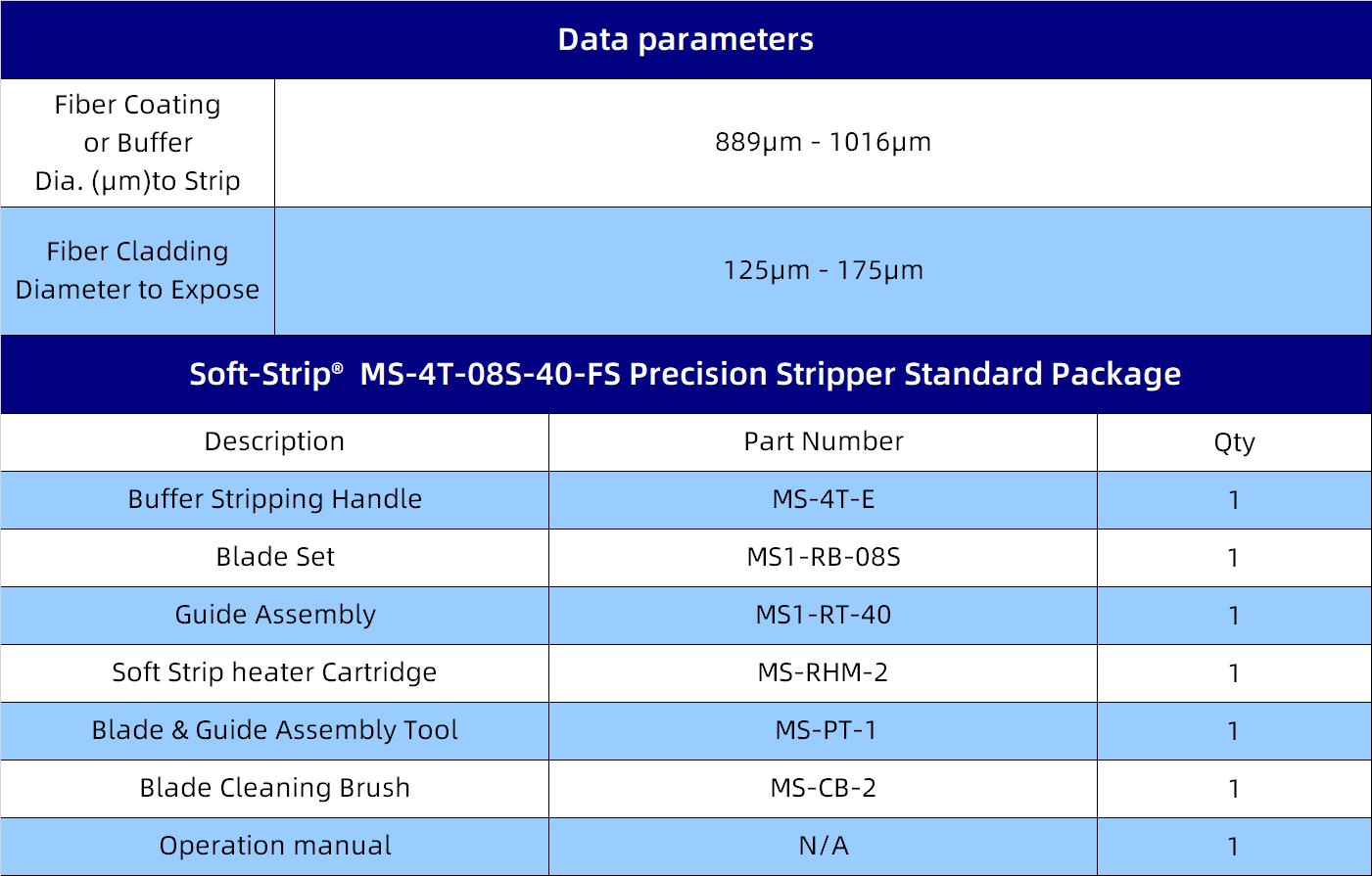Screen dimensions: 1372x876
Task: Select the Fiber Cladding Diameter to Expose cell
Action: pyautogui.click(x=137, y=270)
